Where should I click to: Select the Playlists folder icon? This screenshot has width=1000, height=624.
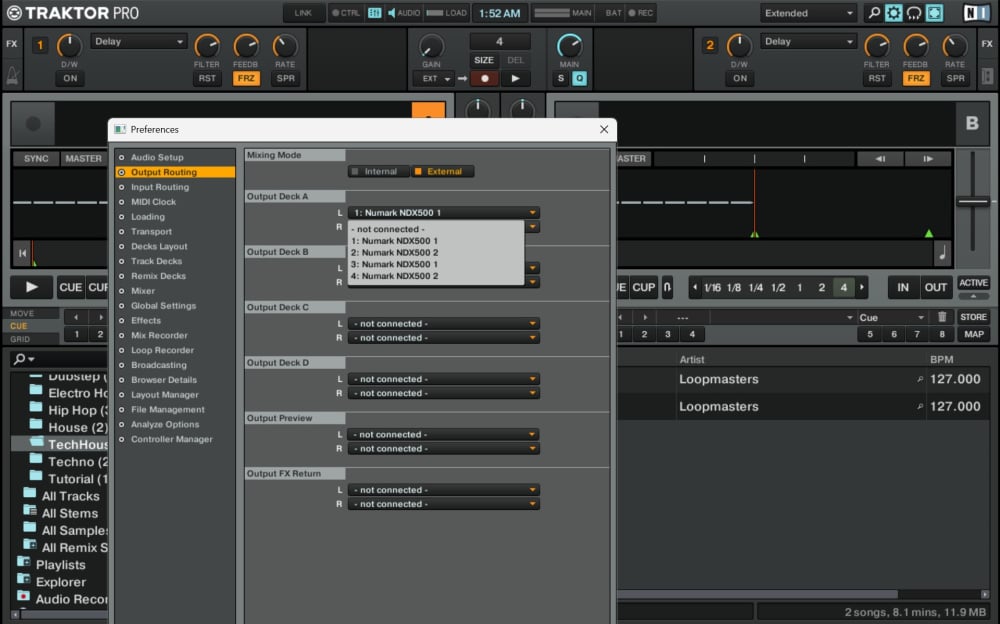coord(24,561)
